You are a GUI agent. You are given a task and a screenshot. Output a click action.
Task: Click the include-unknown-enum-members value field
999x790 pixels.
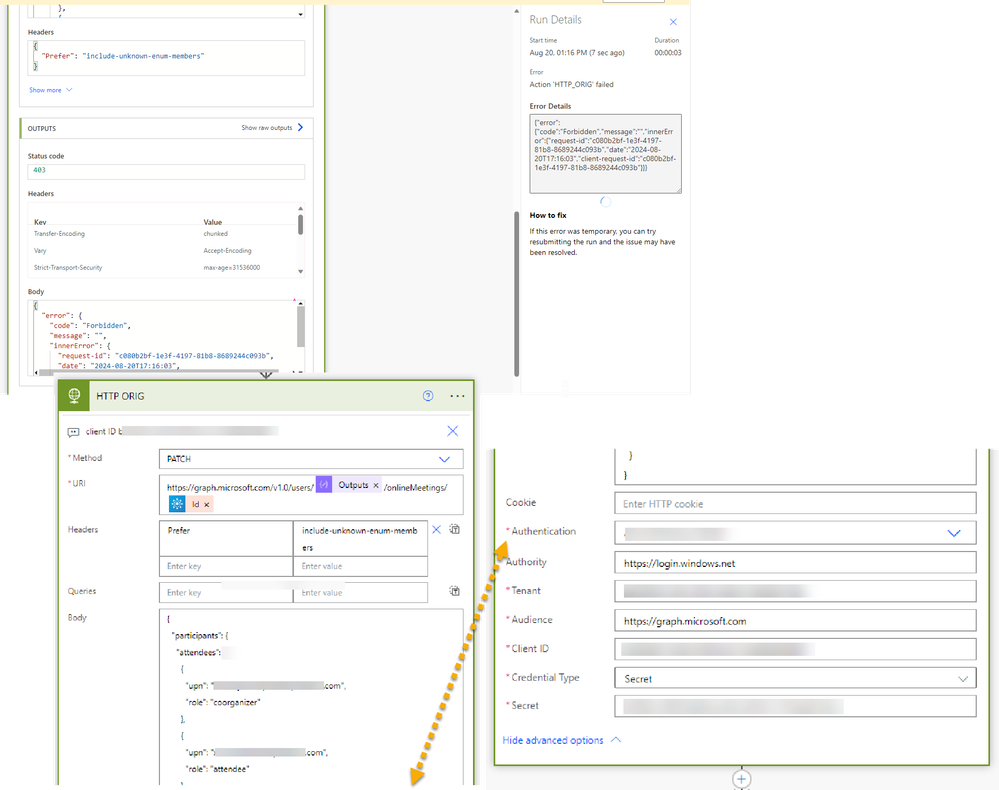point(360,538)
